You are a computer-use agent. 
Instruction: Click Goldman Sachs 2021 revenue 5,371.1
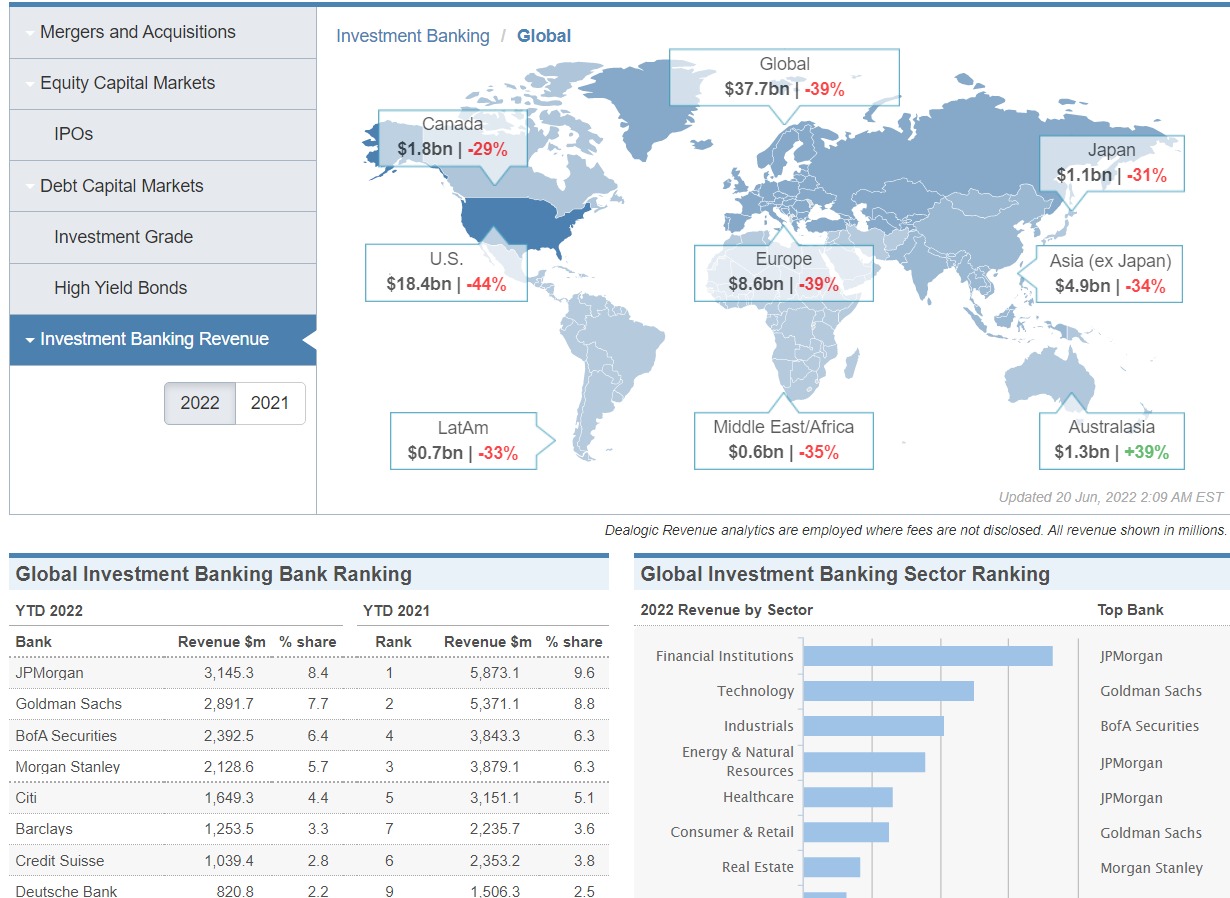(495, 704)
